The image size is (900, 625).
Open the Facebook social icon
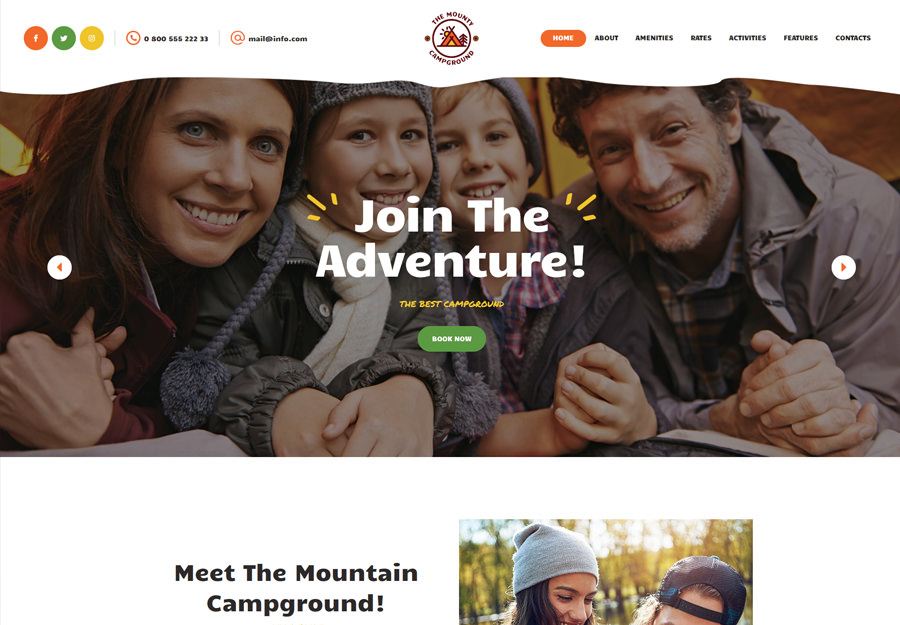point(36,38)
